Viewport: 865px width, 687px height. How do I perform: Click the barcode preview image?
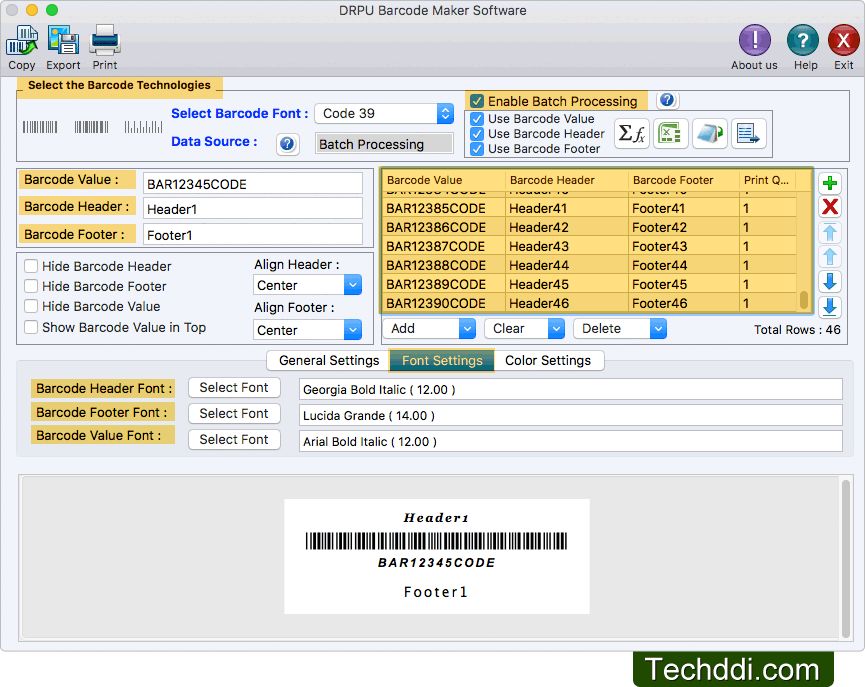pos(436,556)
